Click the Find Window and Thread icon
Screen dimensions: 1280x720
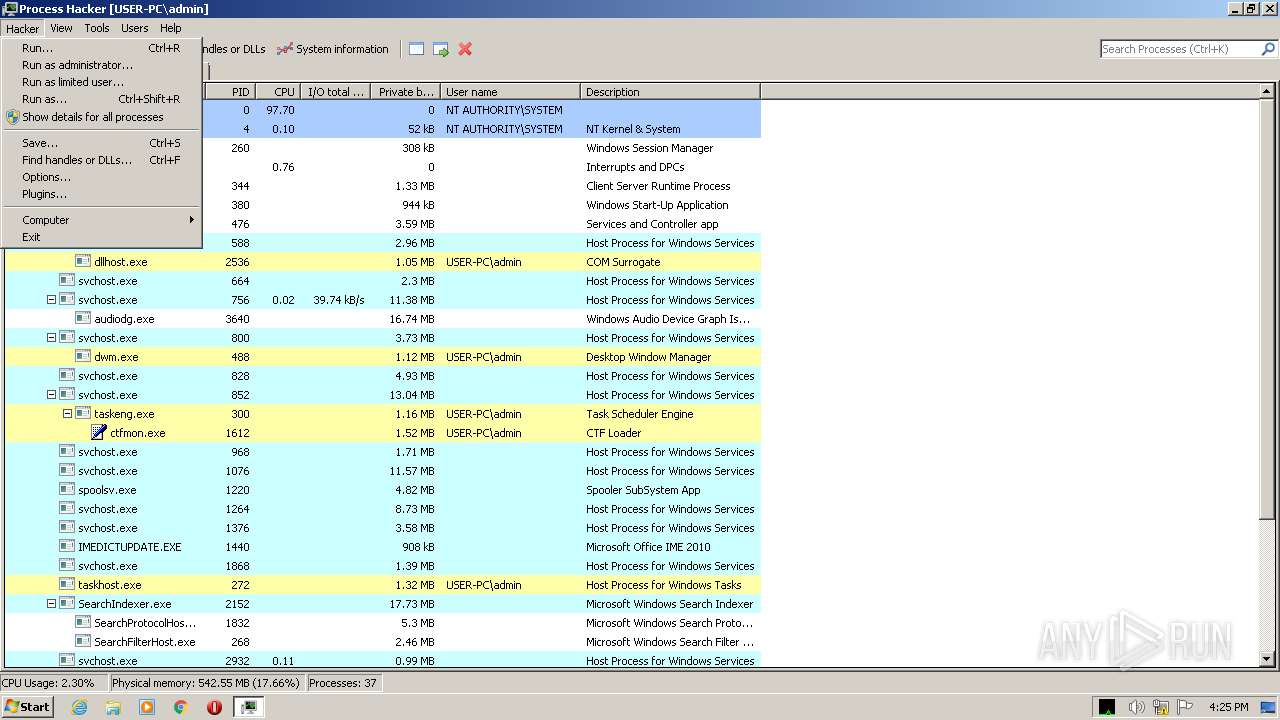click(x=441, y=49)
